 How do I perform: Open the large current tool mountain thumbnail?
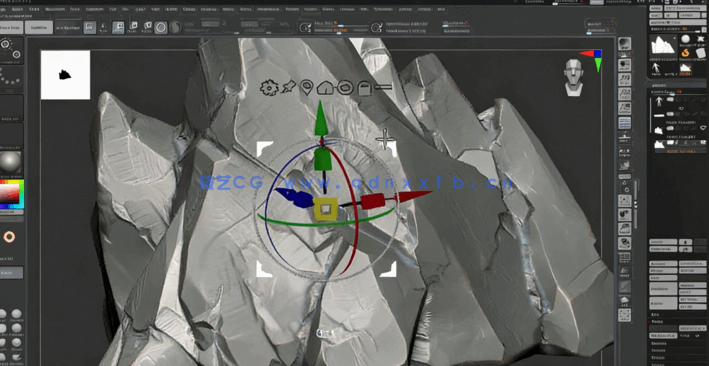663,46
